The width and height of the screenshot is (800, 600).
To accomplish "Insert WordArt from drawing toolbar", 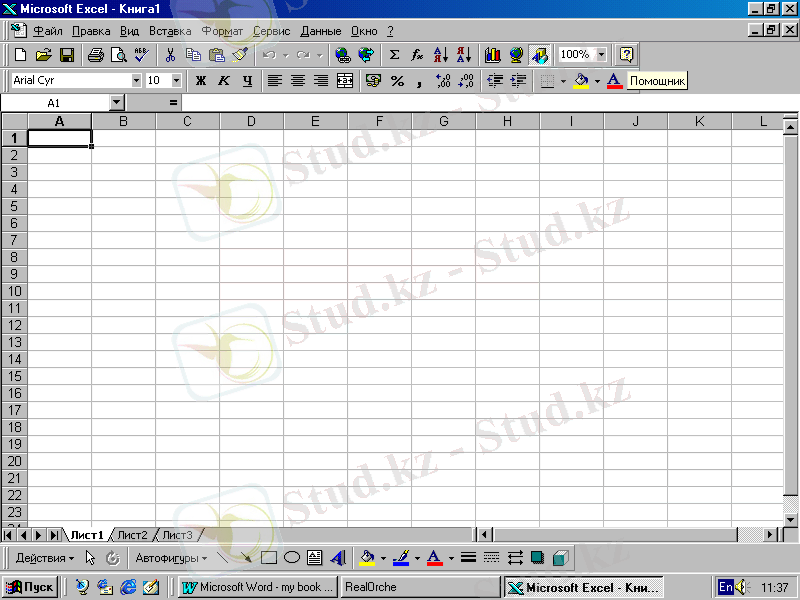I will coord(338,558).
